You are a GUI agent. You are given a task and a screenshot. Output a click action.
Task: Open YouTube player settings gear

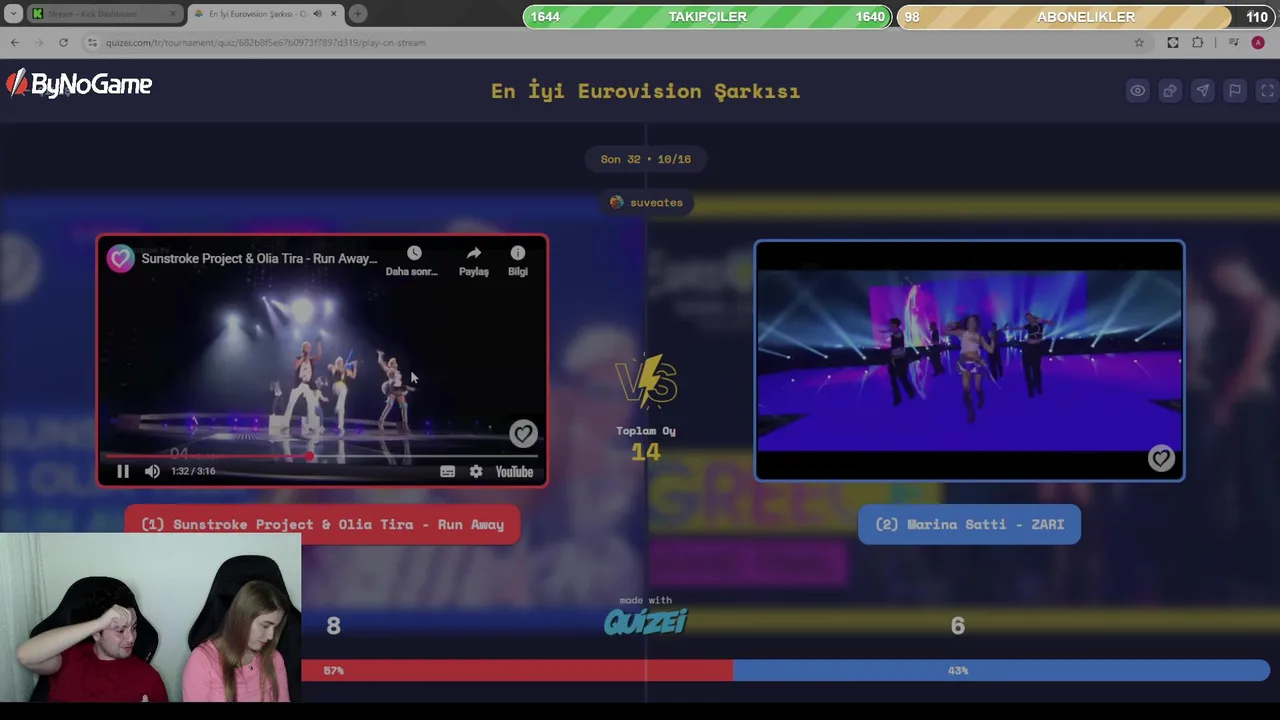click(x=476, y=471)
